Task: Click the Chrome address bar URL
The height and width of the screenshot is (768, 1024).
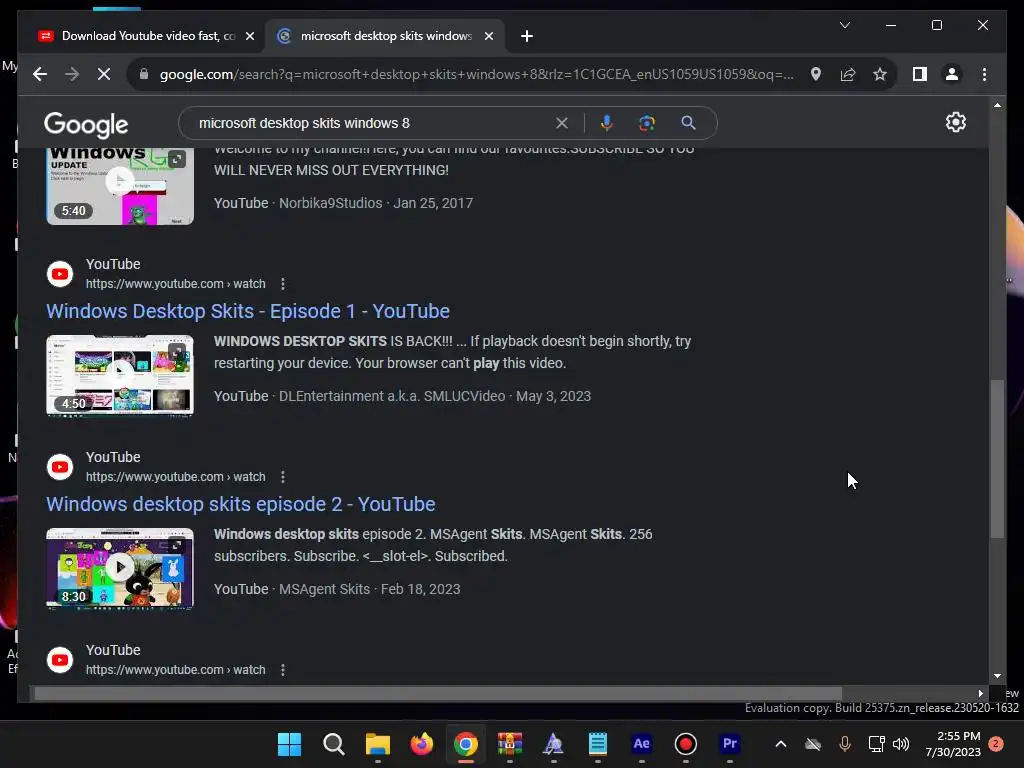Action: 477,74
